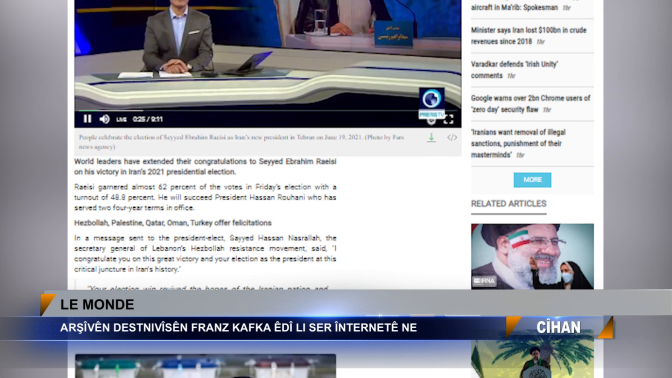Screen dimensions: 672x378
Task: Pause the video with the pause icon
Action: click(x=87, y=119)
